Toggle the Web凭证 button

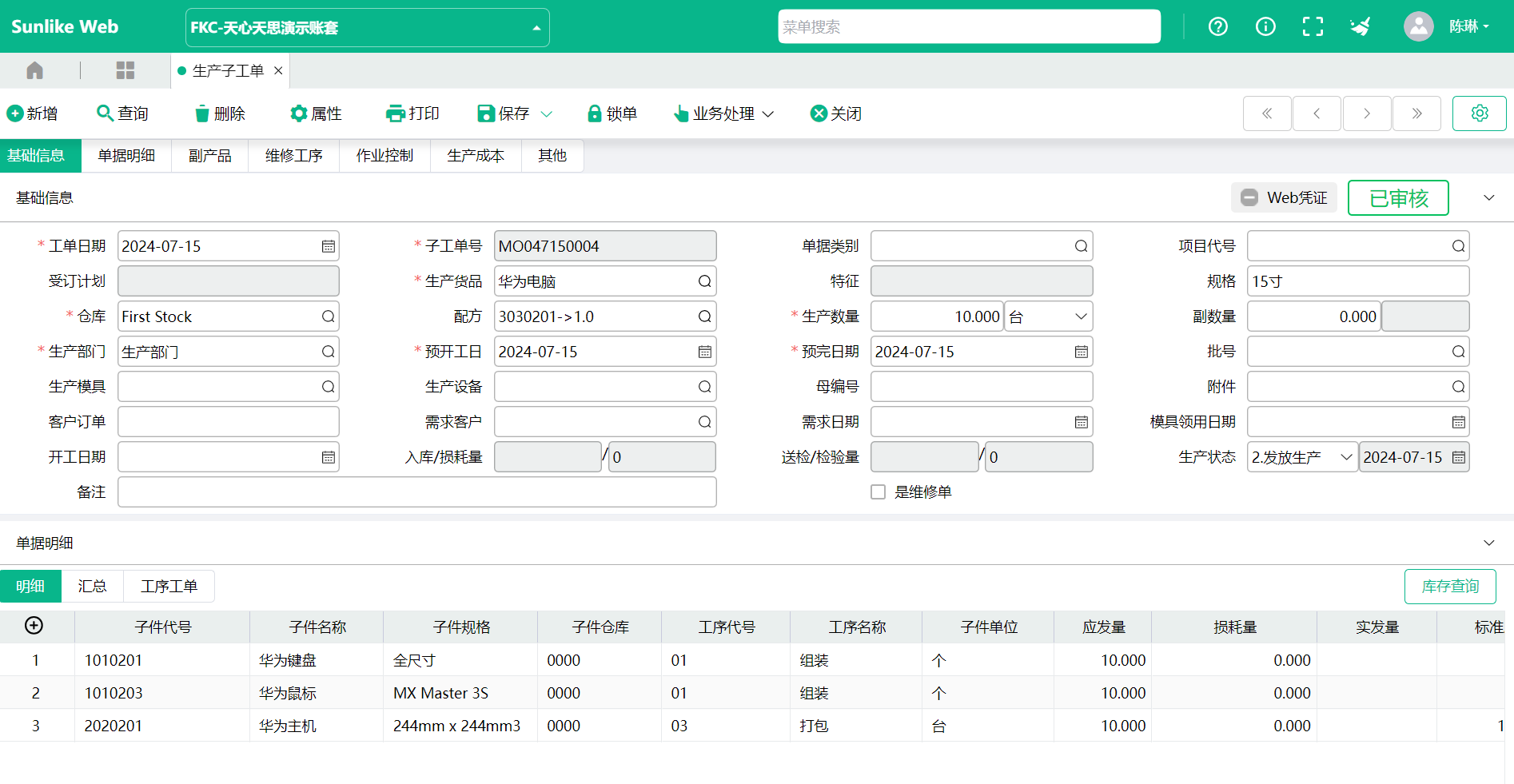(x=1283, y=197)
